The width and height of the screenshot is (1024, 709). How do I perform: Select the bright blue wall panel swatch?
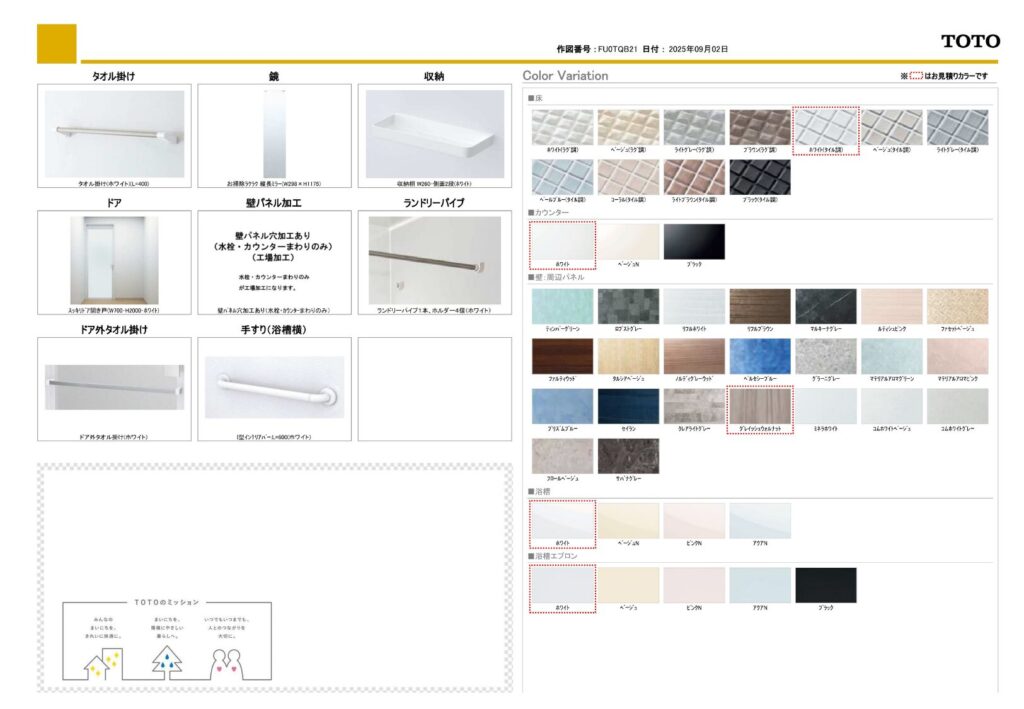pyautogui.click(x=759, y=356)
